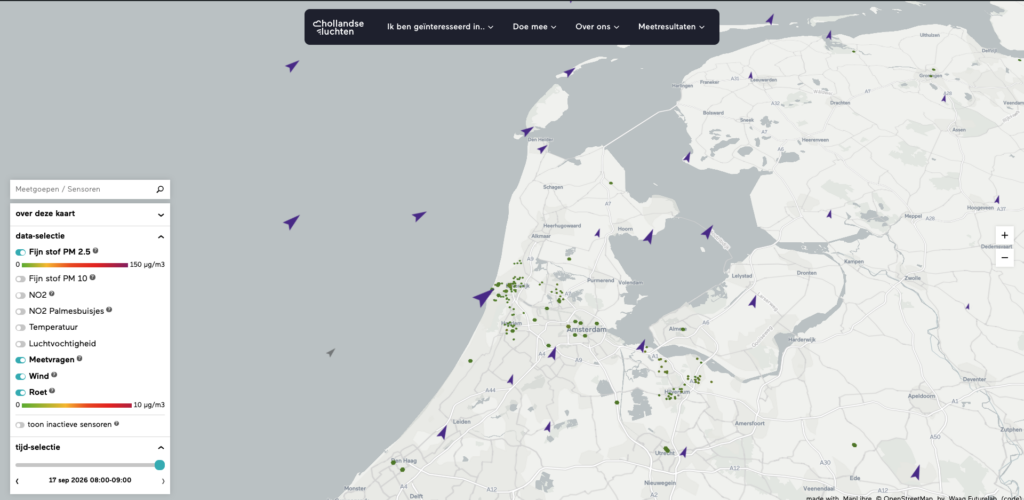Viewport: 1024px width, 500px height.
Task: Open 'Ik ben geïnteresseerd in..' menu
Action: coord(440,27)
